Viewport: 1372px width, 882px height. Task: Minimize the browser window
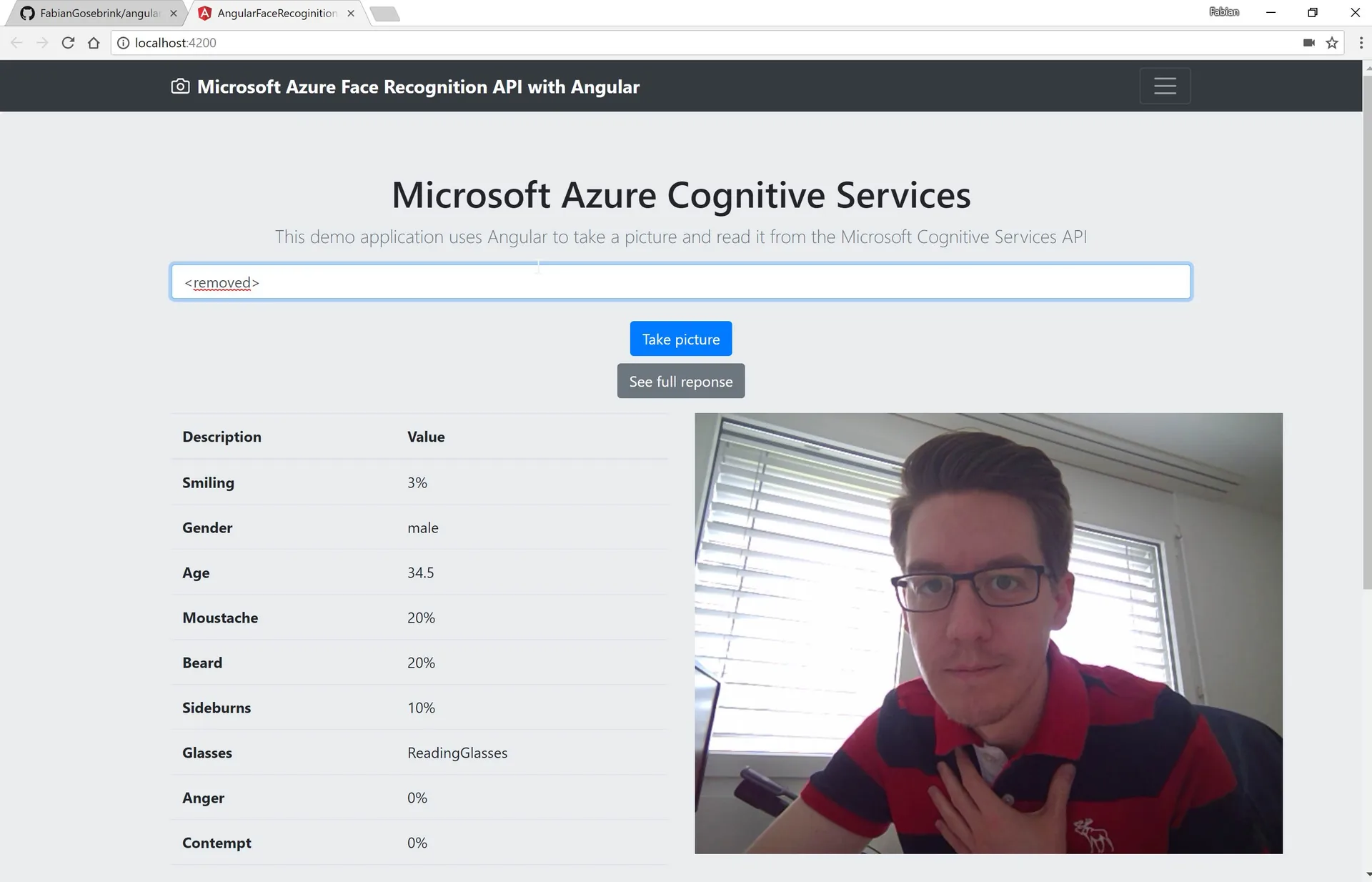(x=1271, y=13)
